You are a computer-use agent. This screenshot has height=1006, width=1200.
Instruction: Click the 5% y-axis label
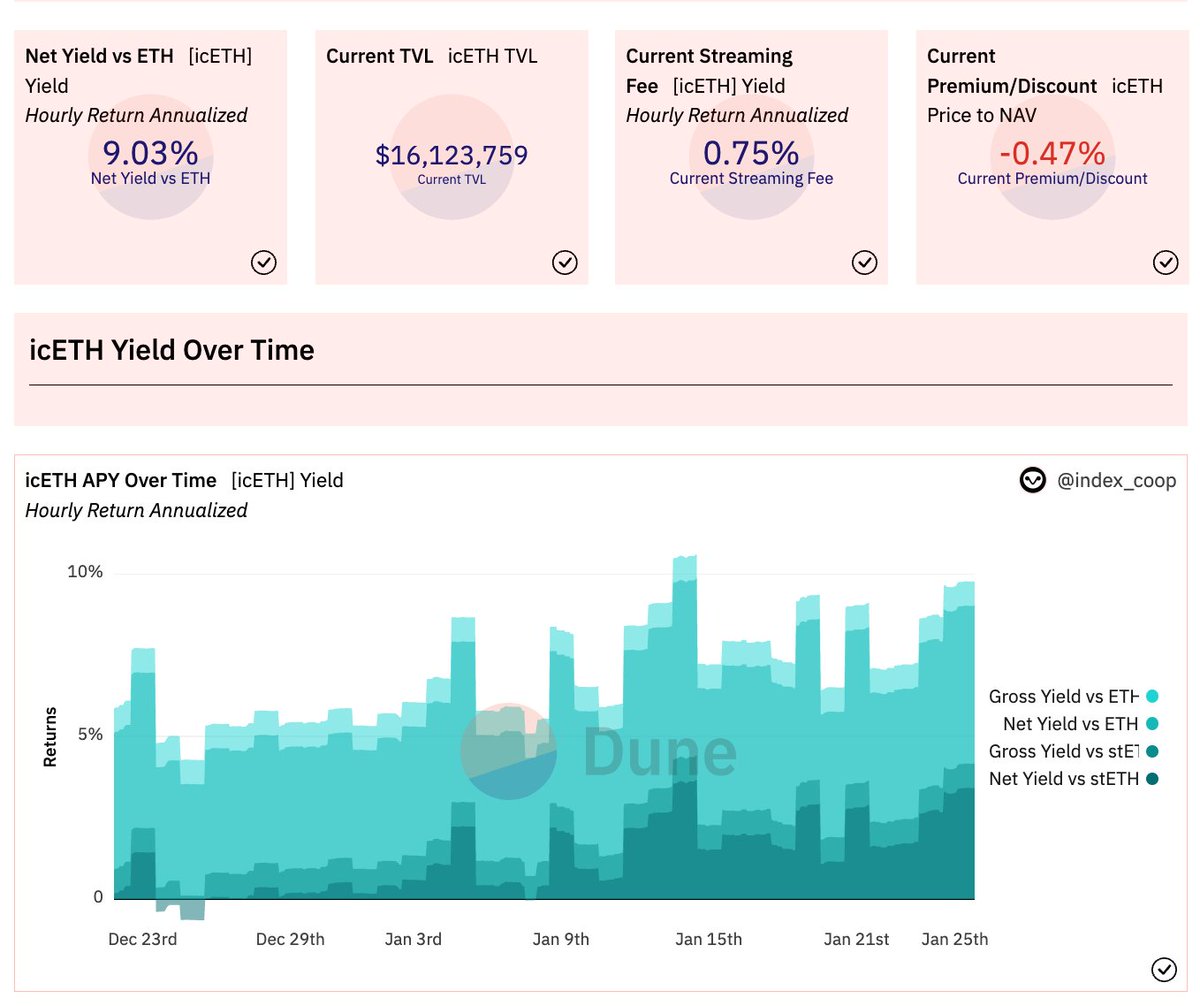click(90, 734)
